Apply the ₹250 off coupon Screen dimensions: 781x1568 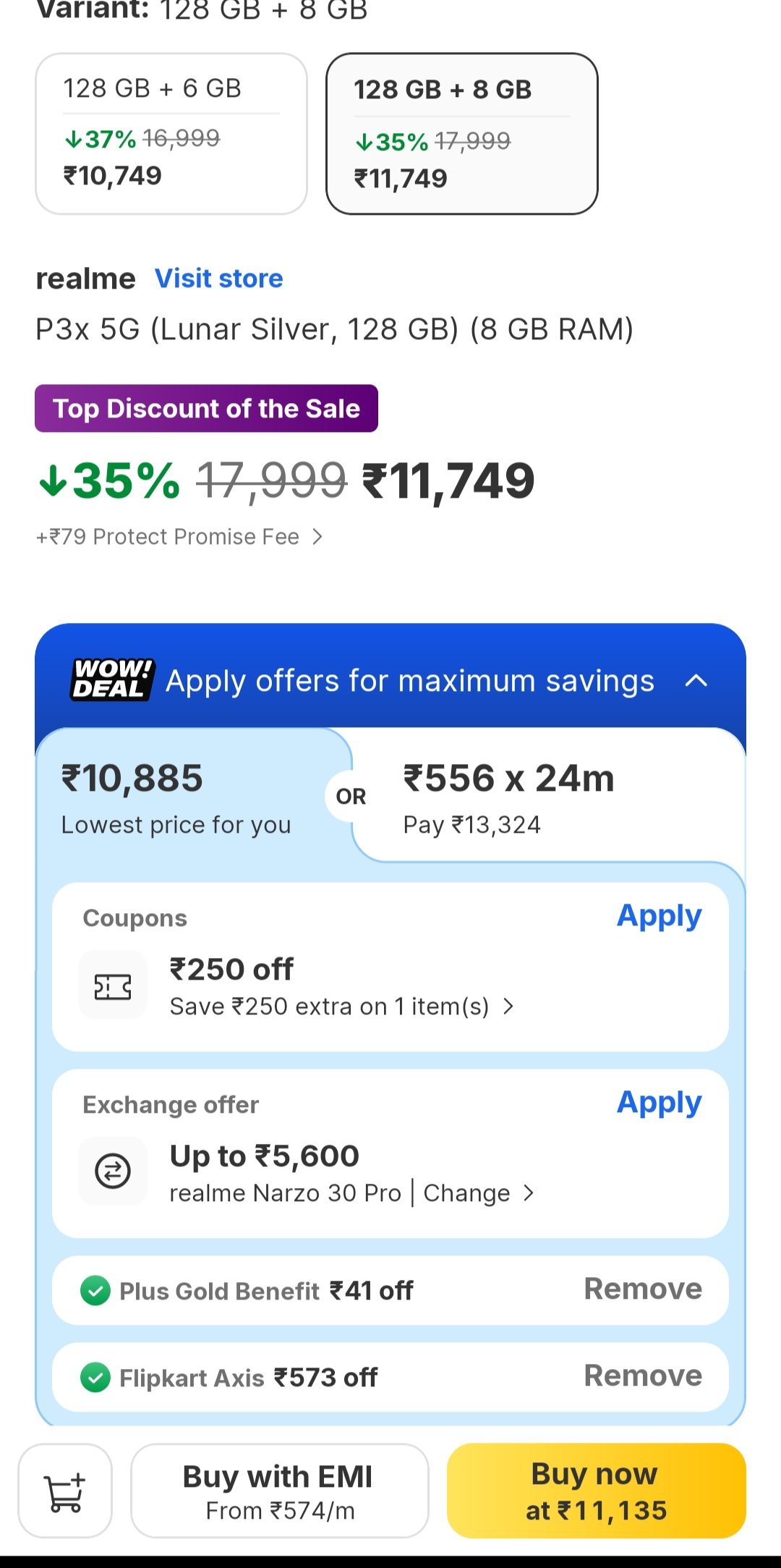coord(659,916)
